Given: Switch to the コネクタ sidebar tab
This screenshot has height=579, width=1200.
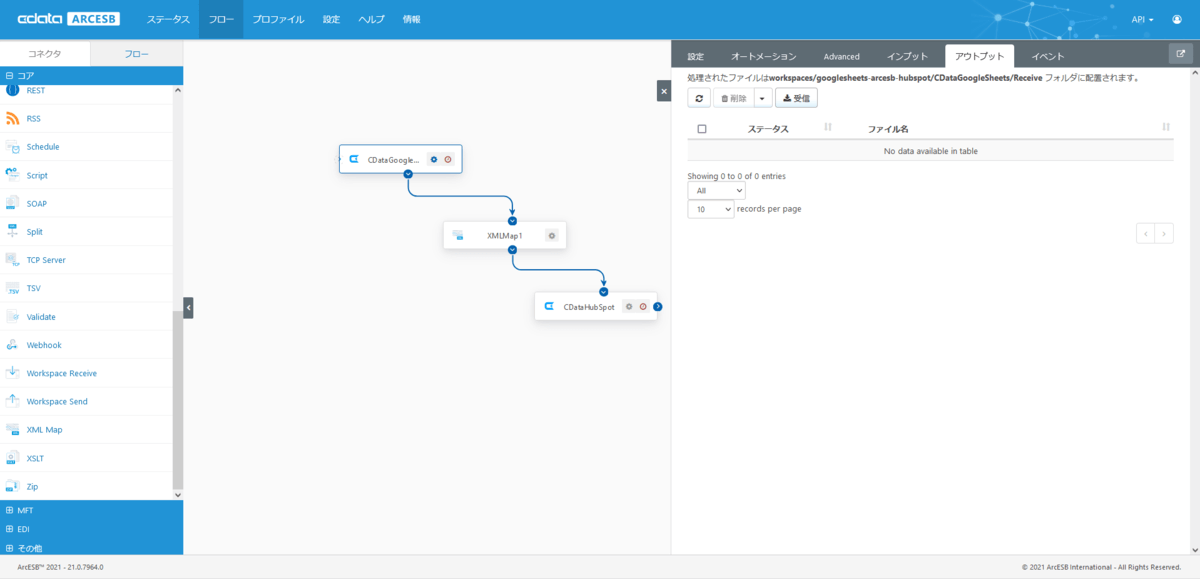Looking at the screenshot, I should pyautogui.click(x=45, y=54).
